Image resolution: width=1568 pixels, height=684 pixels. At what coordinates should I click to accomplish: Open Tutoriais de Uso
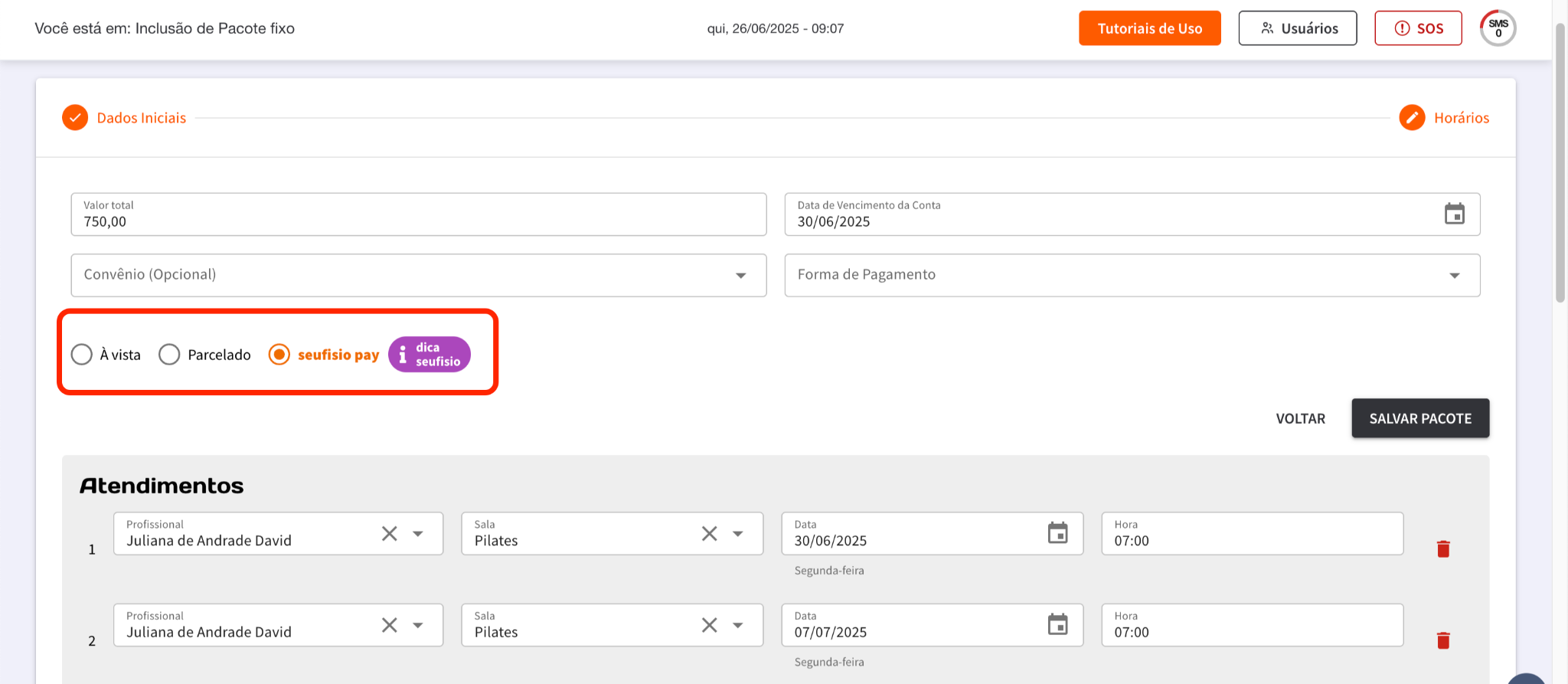1149,28
